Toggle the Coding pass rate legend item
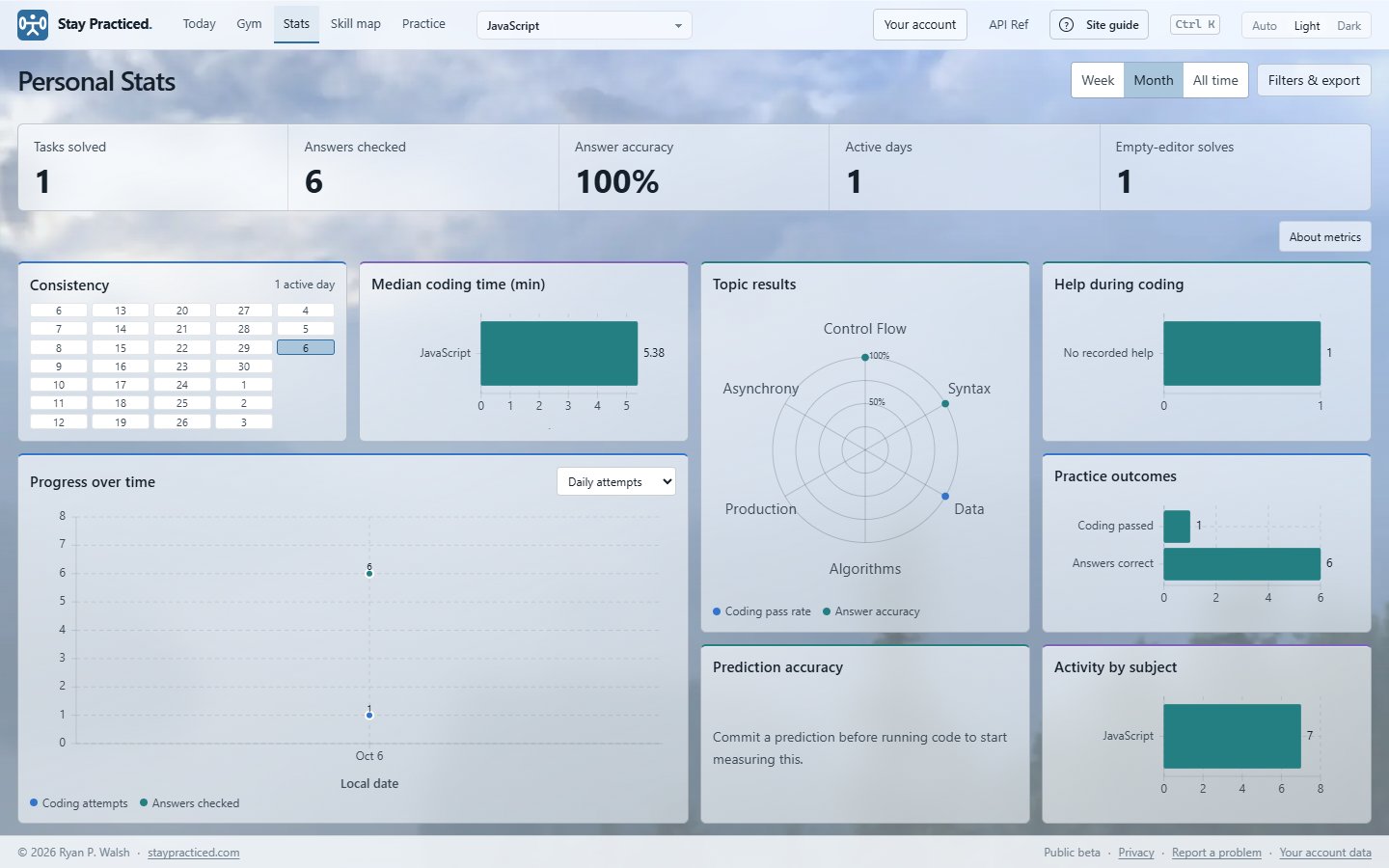The width and height of the screenshot is (1389, 868). (x=762, y=611)
